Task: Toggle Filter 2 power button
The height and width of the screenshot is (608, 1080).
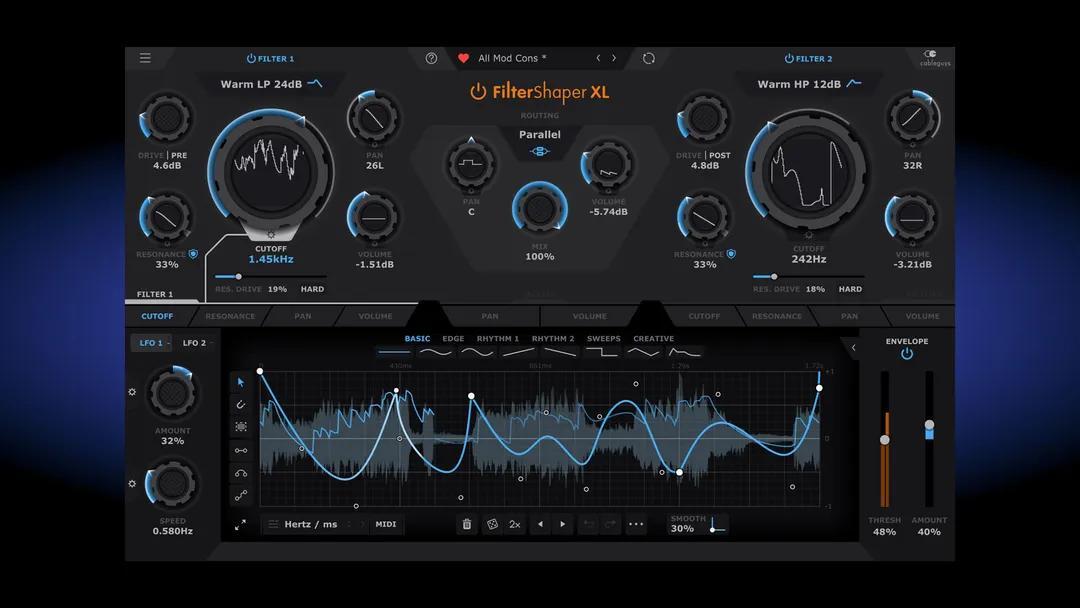Action: pyautogui.click(x=789, y=59)
